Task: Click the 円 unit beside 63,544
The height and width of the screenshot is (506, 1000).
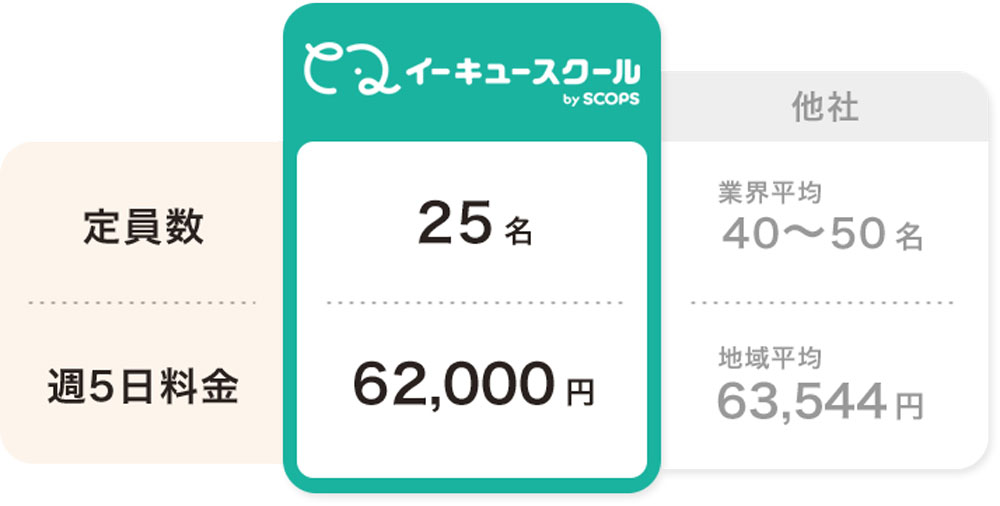Action: pyautogui.click(x=908, y=405)
